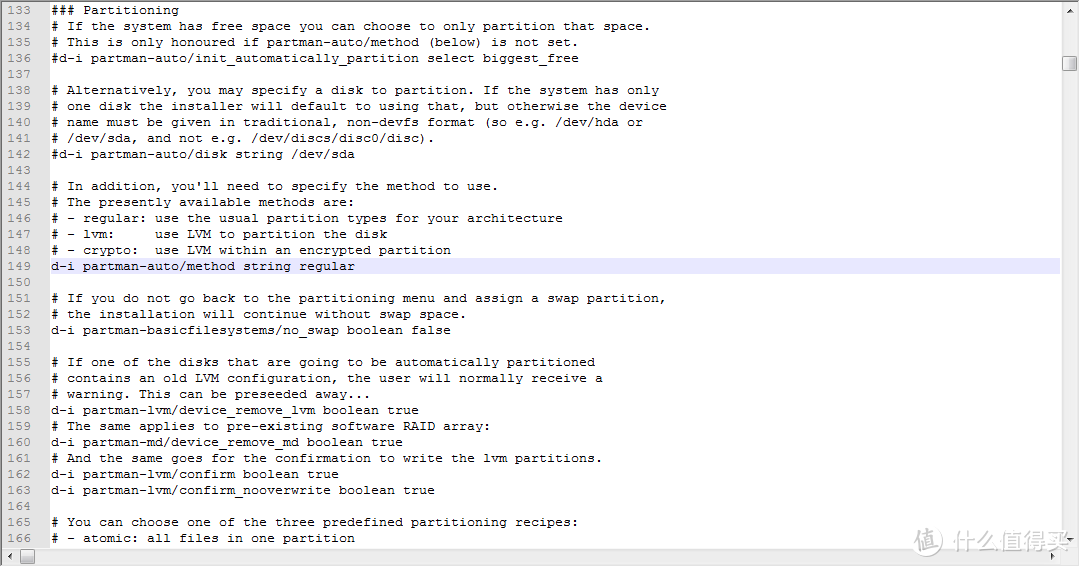Image resolution: width=1080 pixels, height=567 pixels.
Task: Click the horizontal scrollbar thumb
Action: (28, 556)
